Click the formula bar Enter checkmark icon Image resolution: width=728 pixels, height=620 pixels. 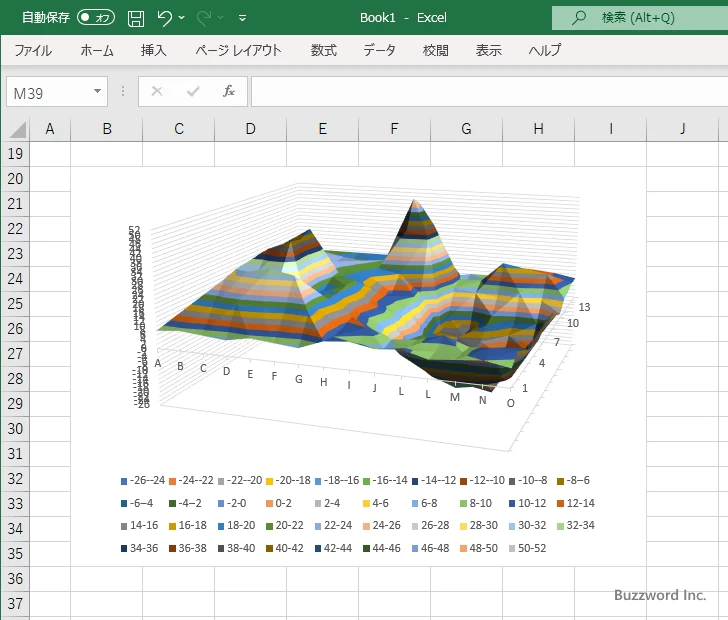click(x=193, y=91)
